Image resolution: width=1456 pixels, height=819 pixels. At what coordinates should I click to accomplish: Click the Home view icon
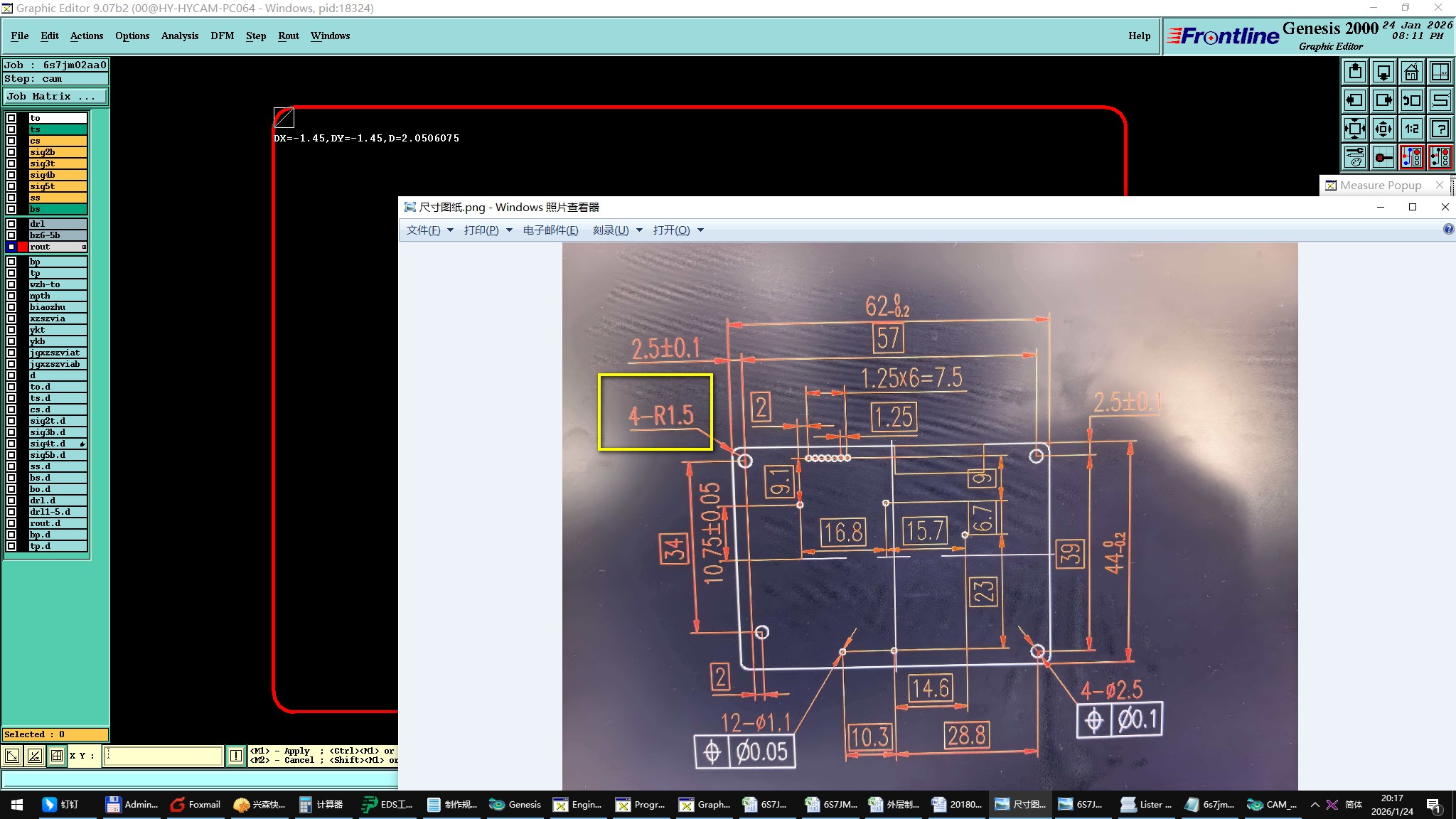1411,72
